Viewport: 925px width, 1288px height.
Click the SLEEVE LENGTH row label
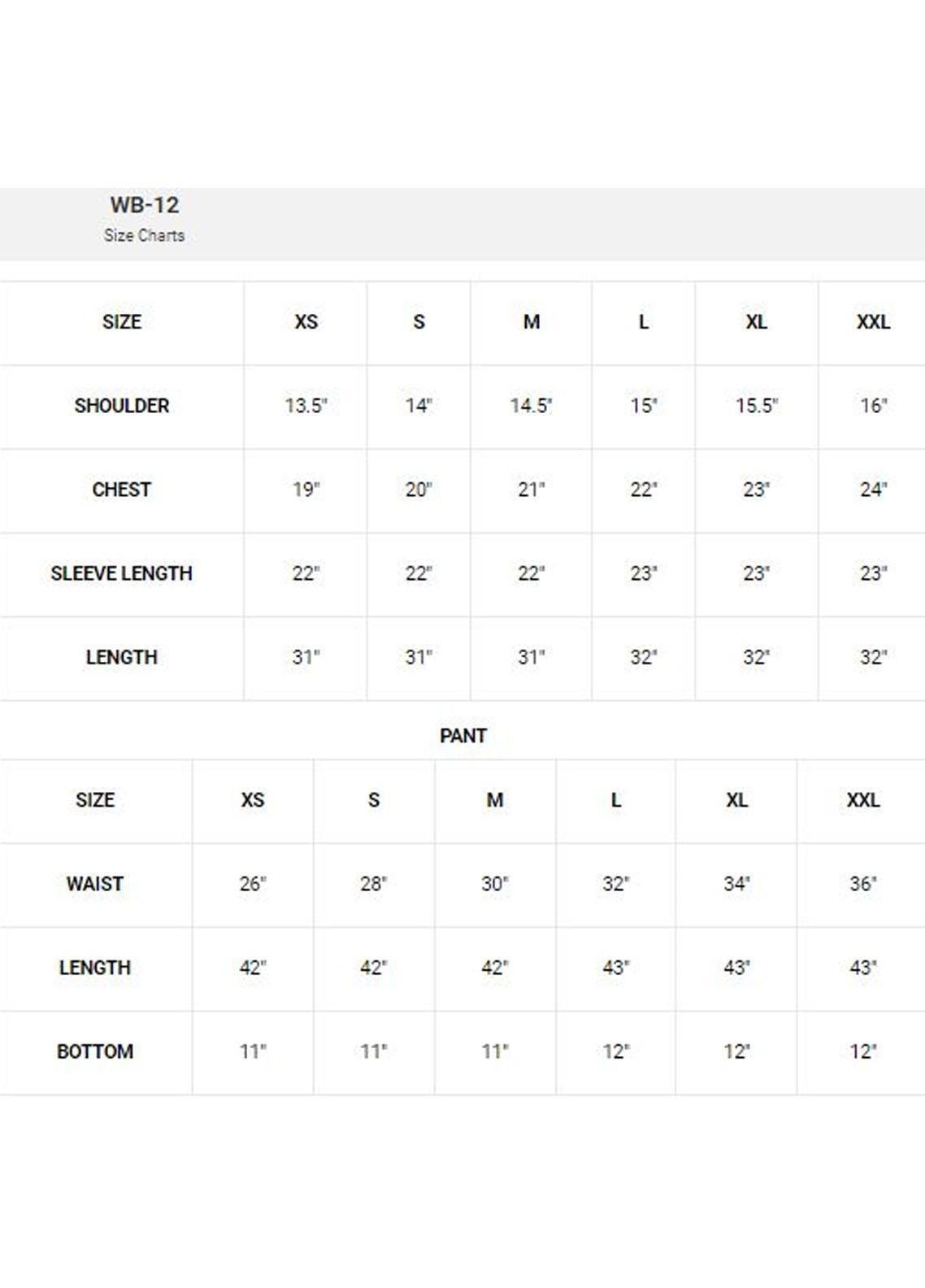pyautogui.click(x=122, y=573)
